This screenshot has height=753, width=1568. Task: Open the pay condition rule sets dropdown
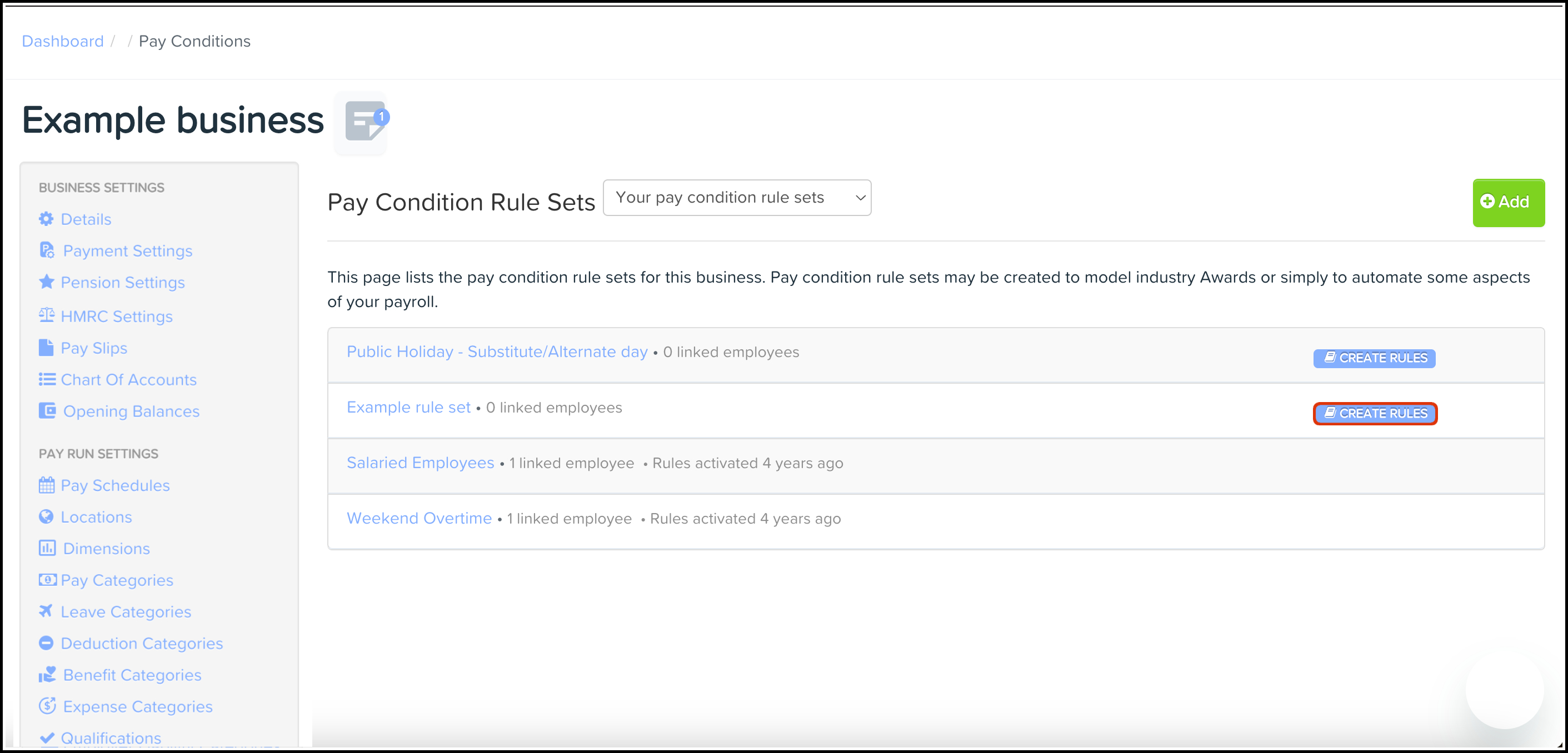coord(737,198)
